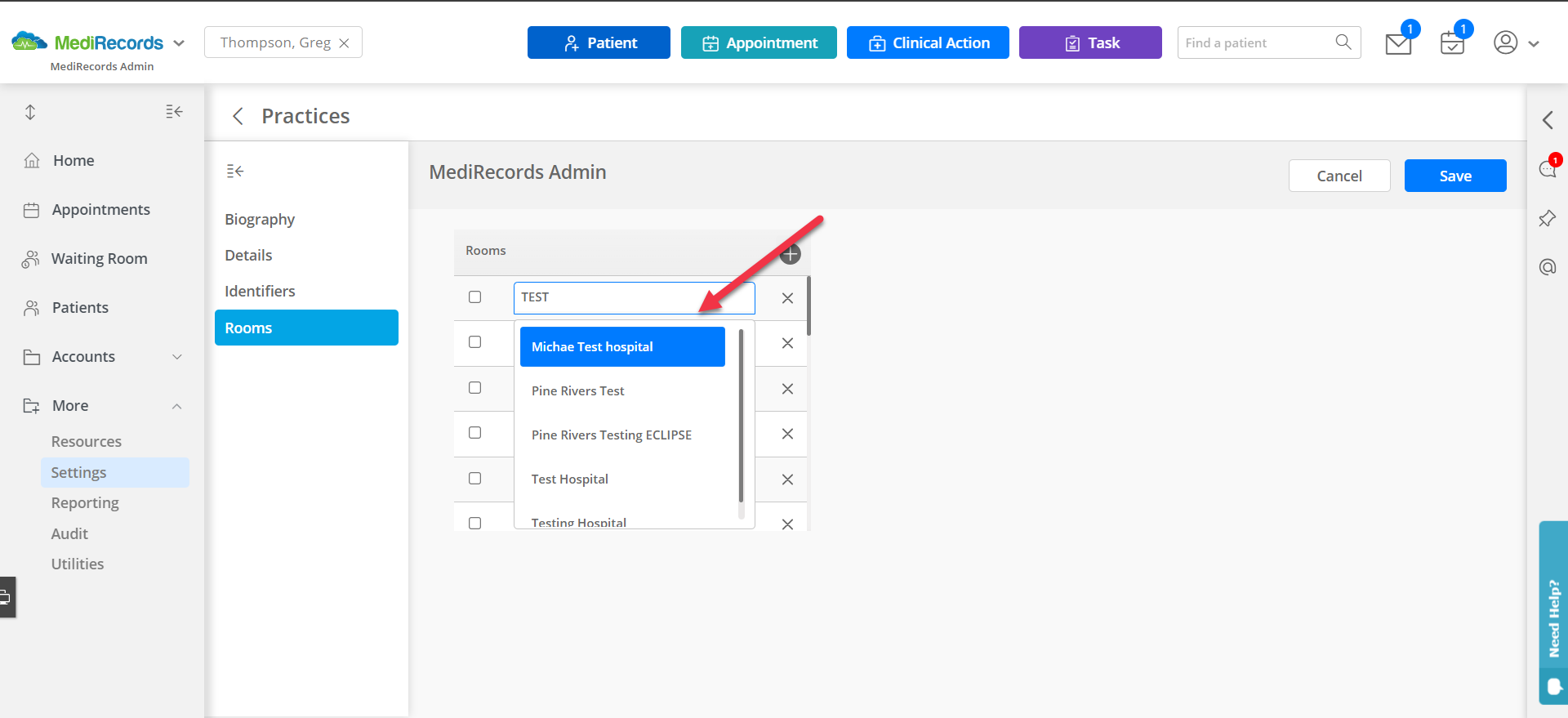Screen dimensions: 1568x718
Task: Open the calendar tasks notification icon
Action: [x=1452, y=43]
